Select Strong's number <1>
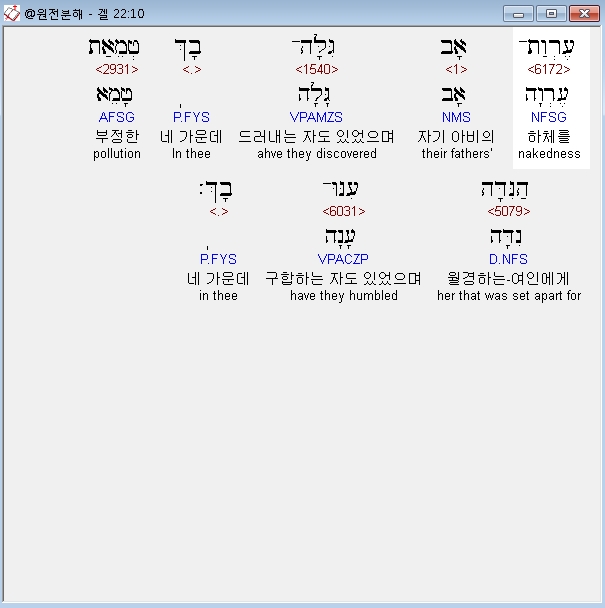The width and height of the screenshot is (605, 608). (456, 69)
